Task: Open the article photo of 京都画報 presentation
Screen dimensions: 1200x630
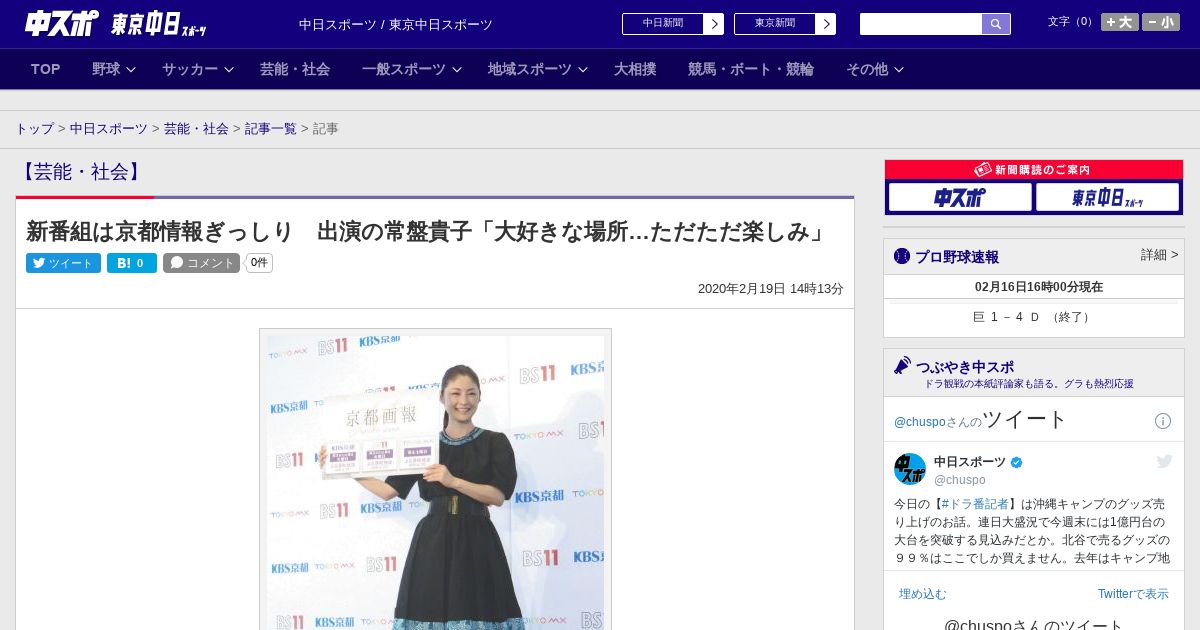Action: coord(435,480)
